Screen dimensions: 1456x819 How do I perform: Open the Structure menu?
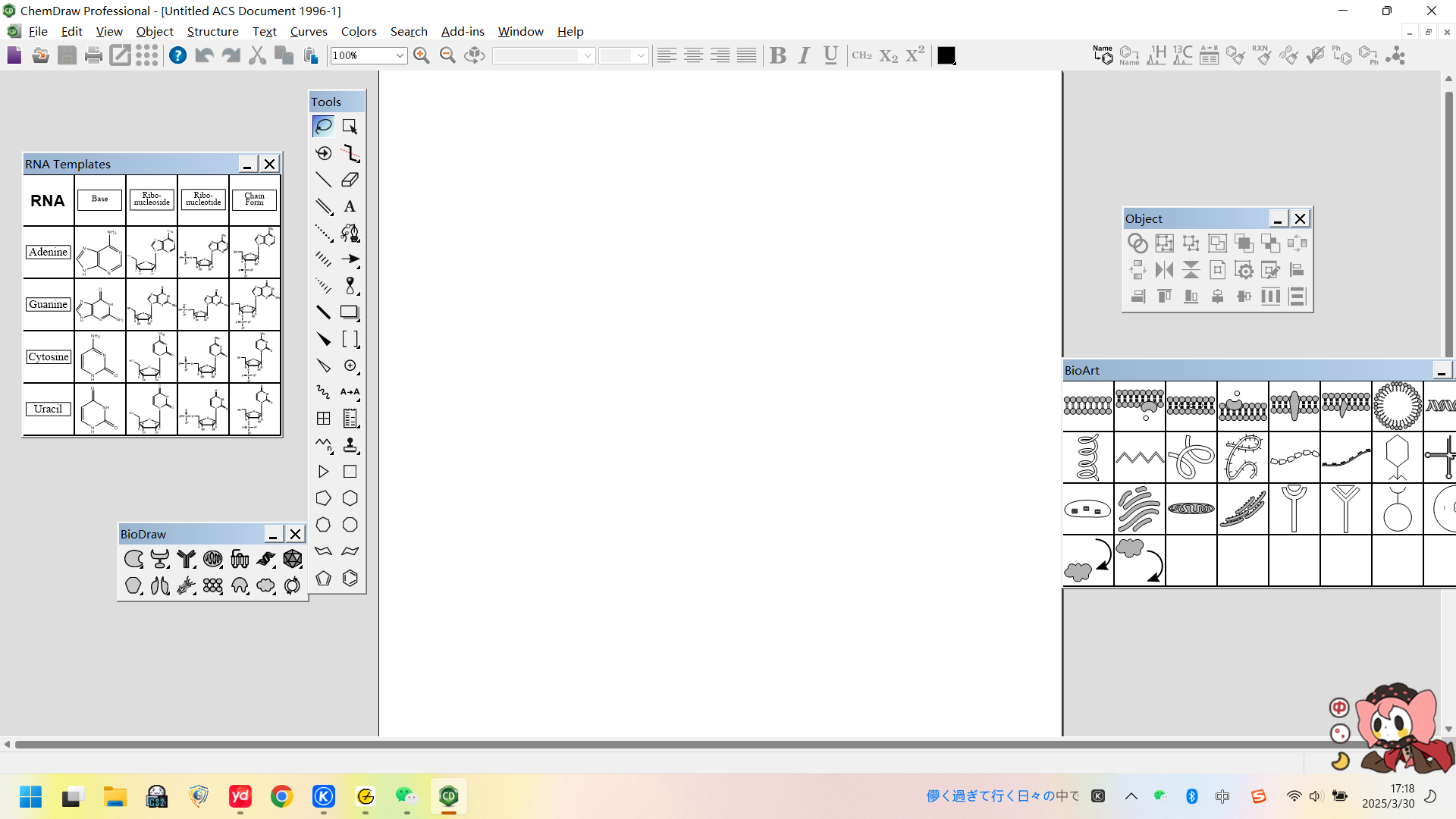[212, 31]
